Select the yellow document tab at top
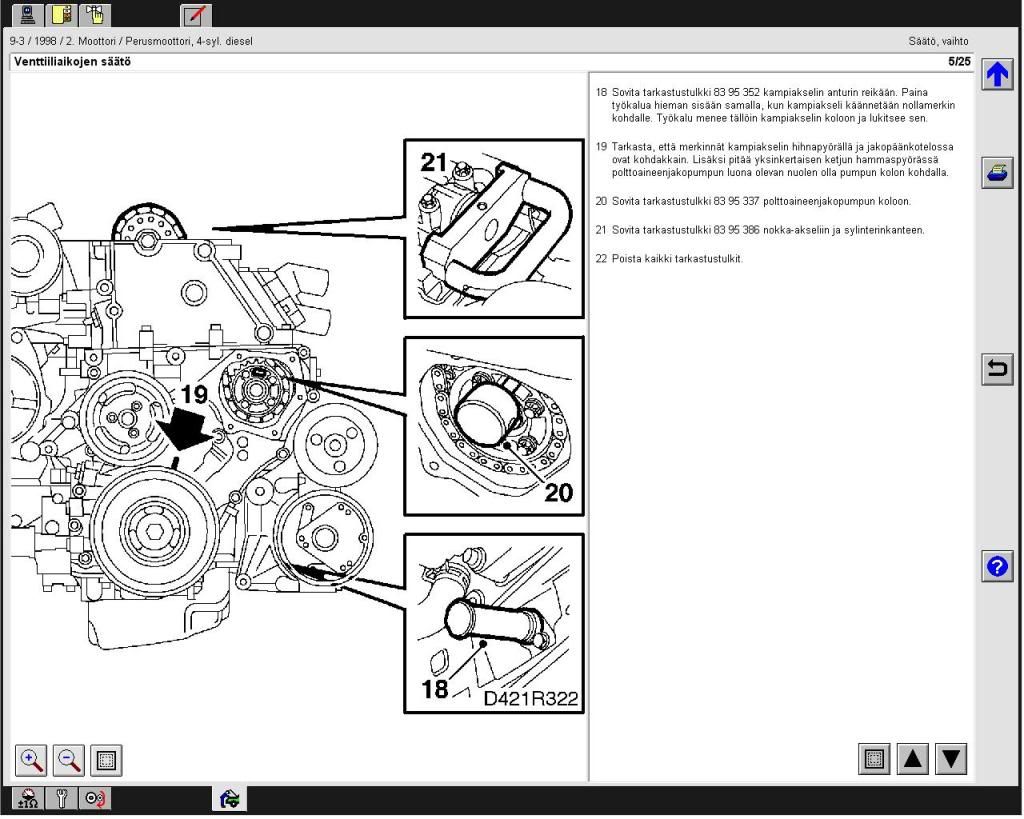The height and width of the screenshot is (819, 1024). 63,15
